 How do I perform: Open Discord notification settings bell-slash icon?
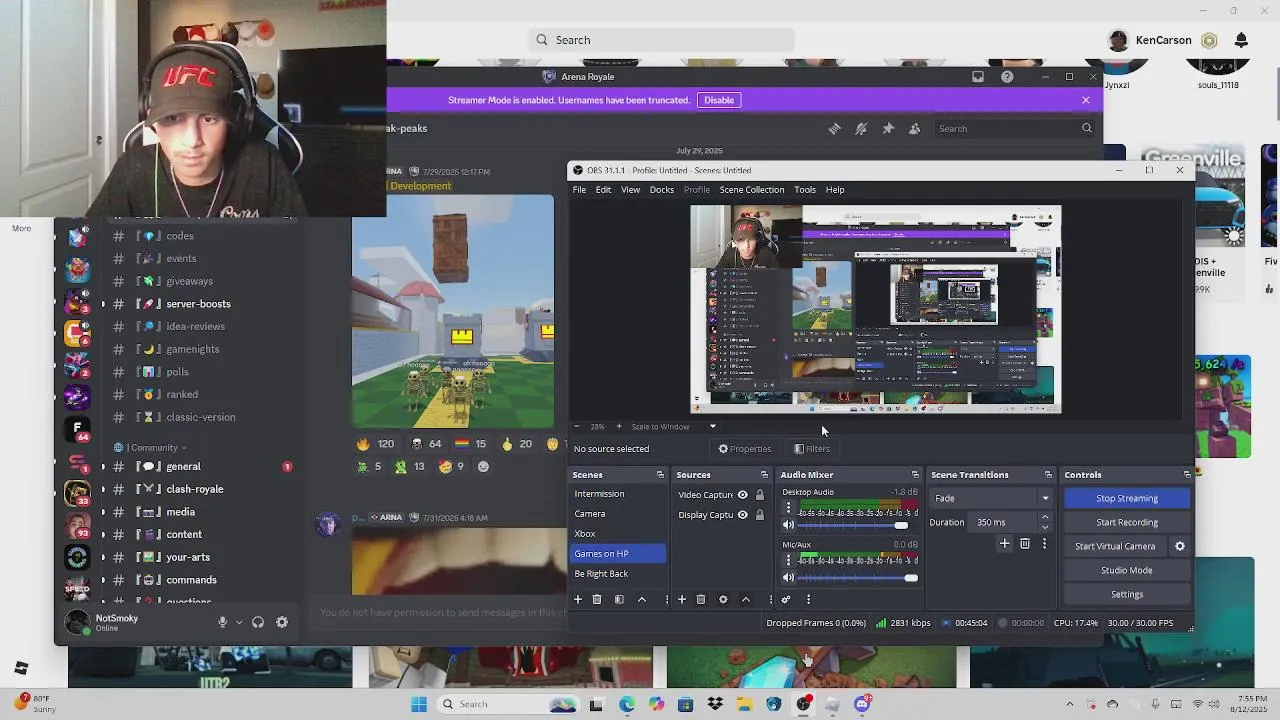861,128
